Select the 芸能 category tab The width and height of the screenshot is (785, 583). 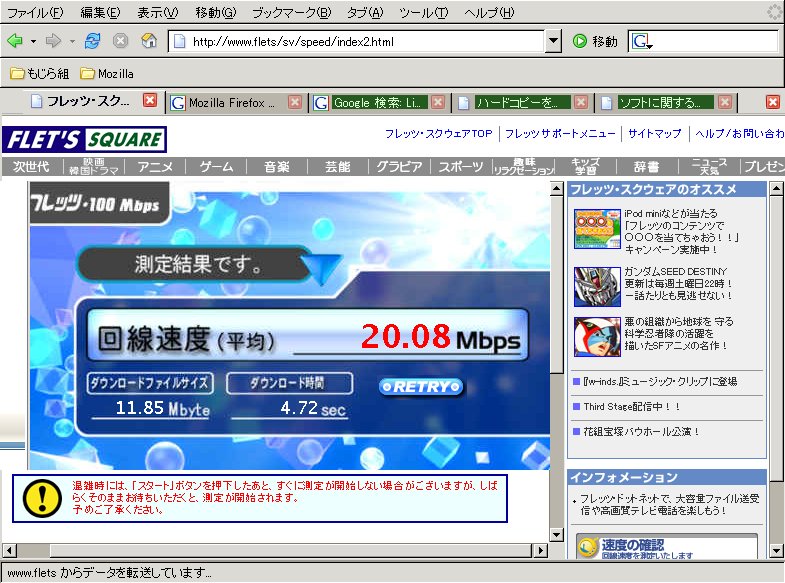338,167
